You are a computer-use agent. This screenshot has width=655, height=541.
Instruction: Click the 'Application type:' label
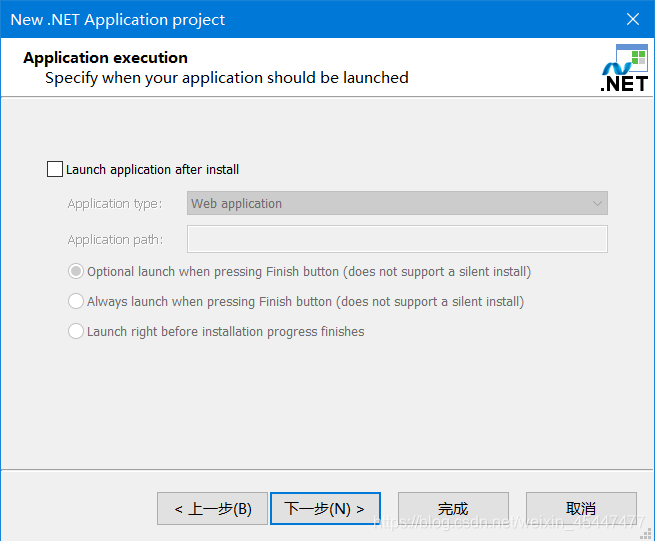pyautogui.click(x=115, y=204)
